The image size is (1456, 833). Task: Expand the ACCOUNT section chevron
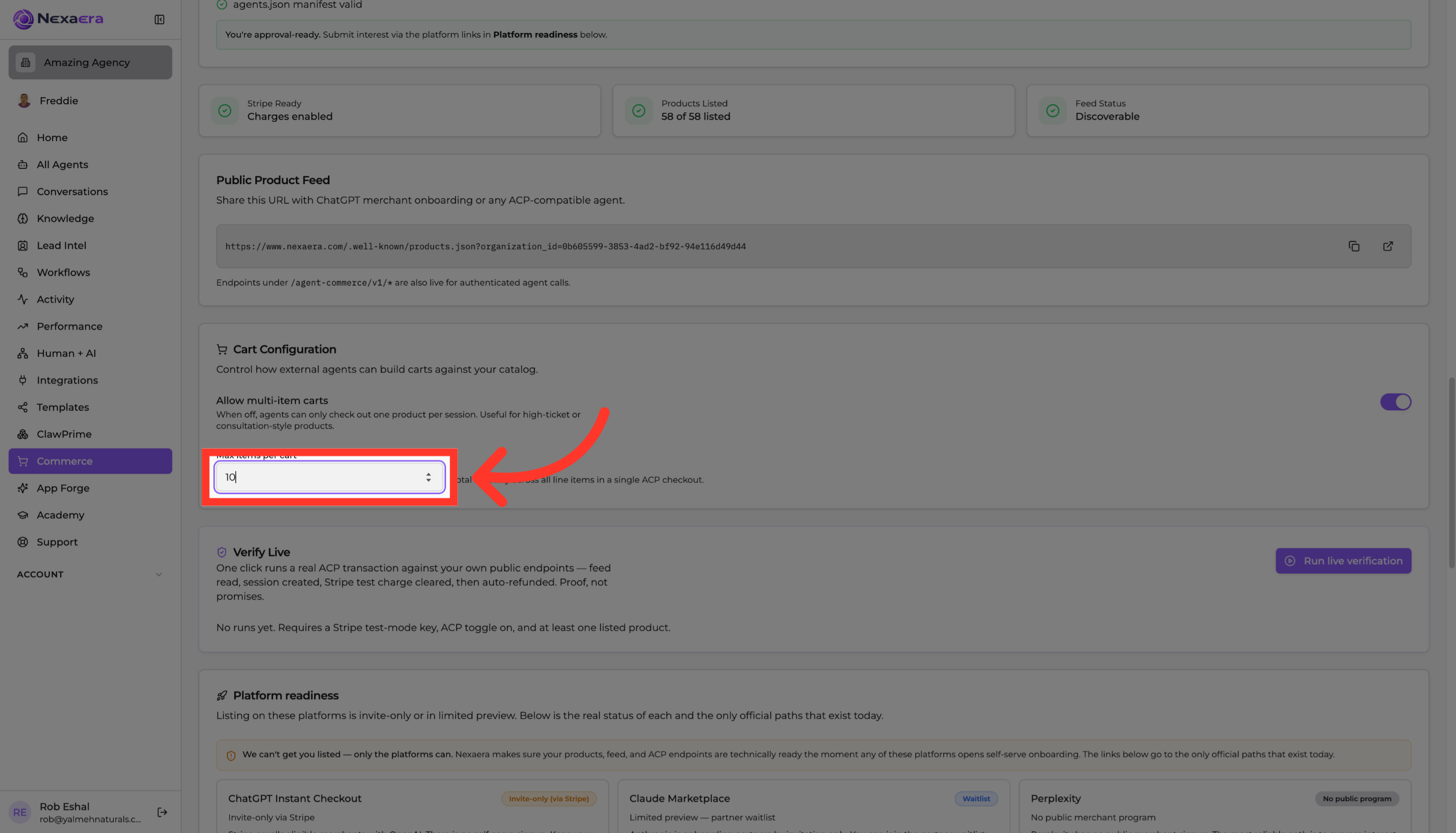pyautogui.click(x=159, y=574)
